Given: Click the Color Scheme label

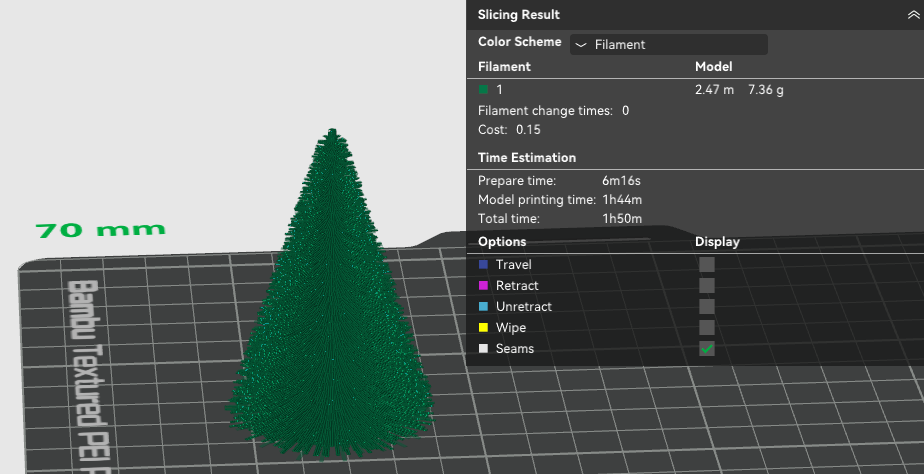Looking at the screenshot, I should [519, 42].
